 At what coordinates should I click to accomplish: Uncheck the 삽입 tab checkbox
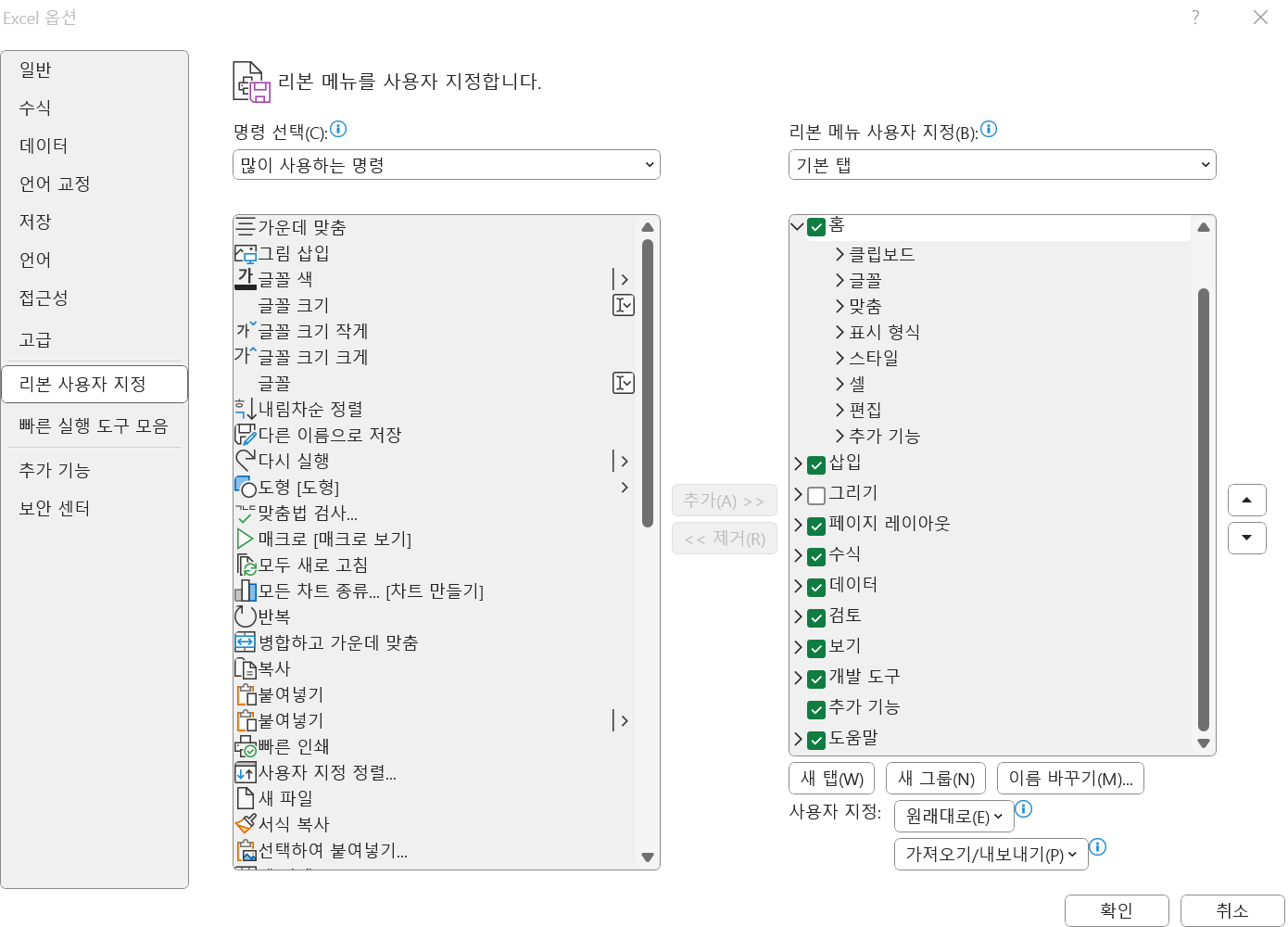[816, 464]
